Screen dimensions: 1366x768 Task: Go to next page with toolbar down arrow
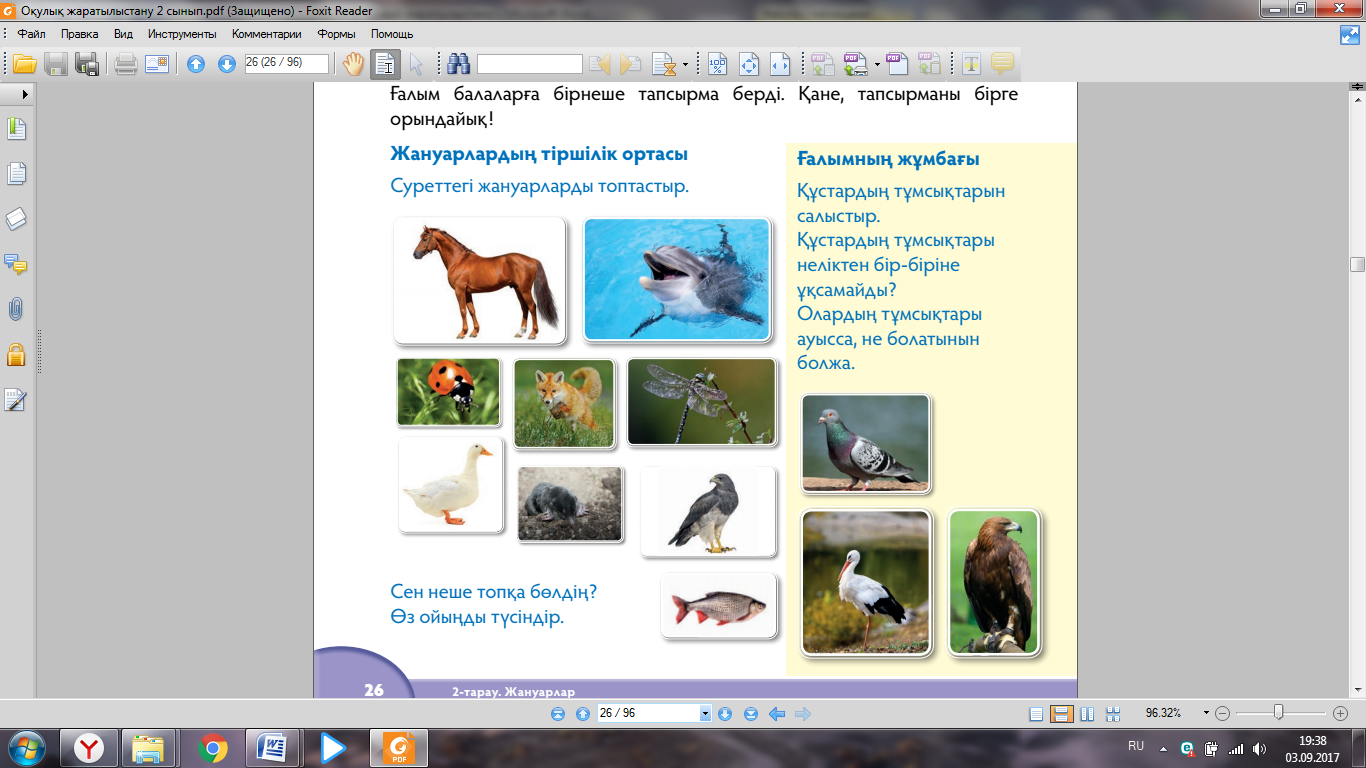(227, 64)
